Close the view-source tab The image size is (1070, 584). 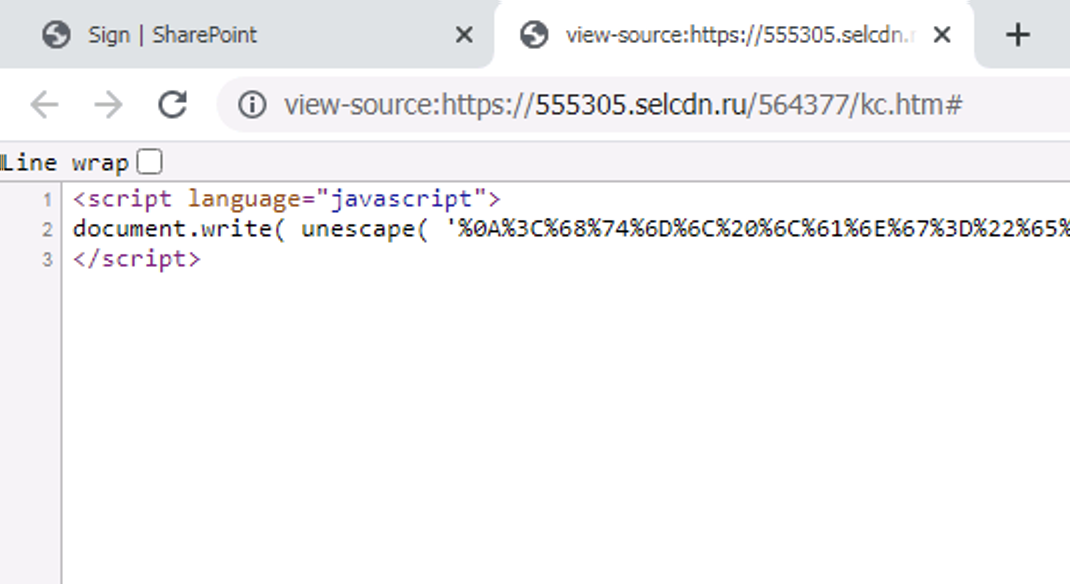[x=942, y=34]
